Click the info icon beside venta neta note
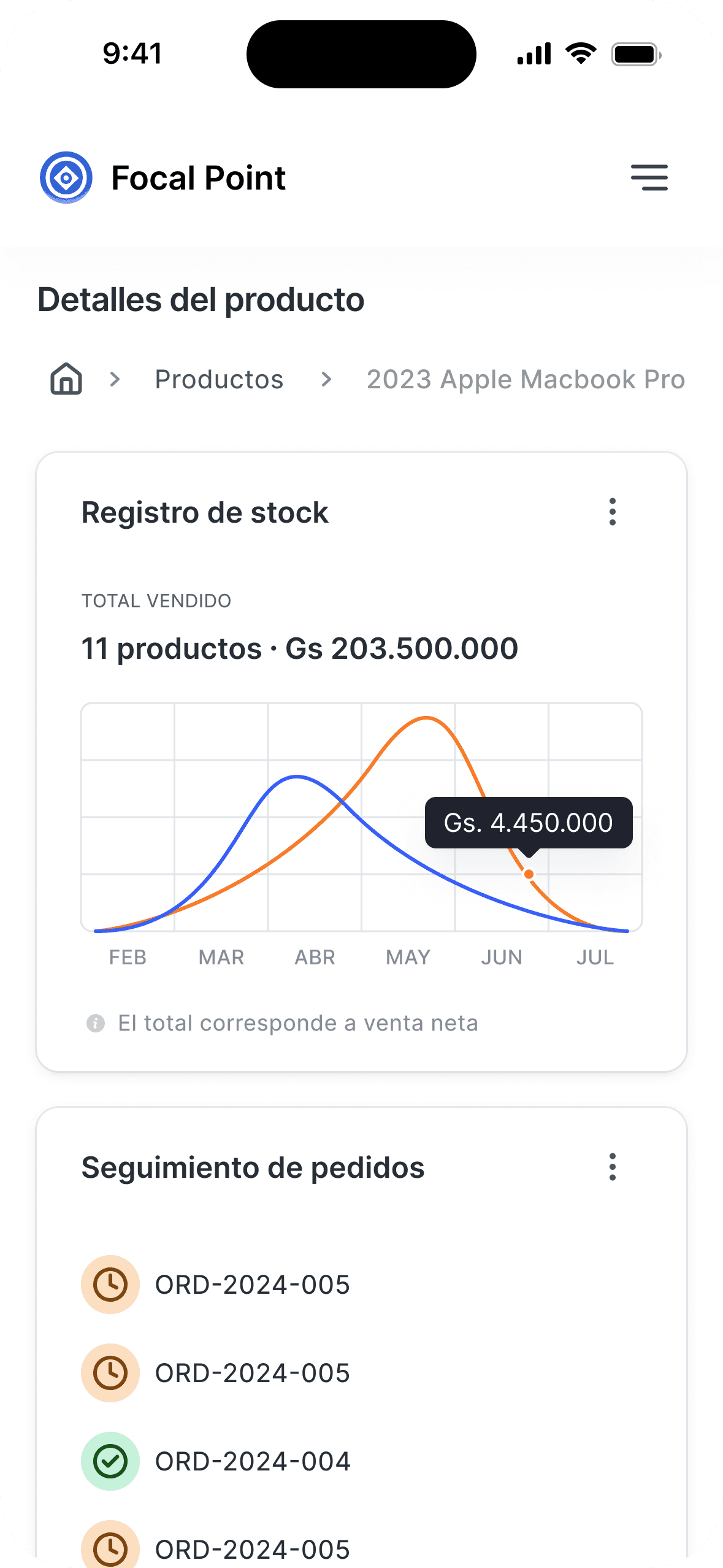 point(96,1023)
